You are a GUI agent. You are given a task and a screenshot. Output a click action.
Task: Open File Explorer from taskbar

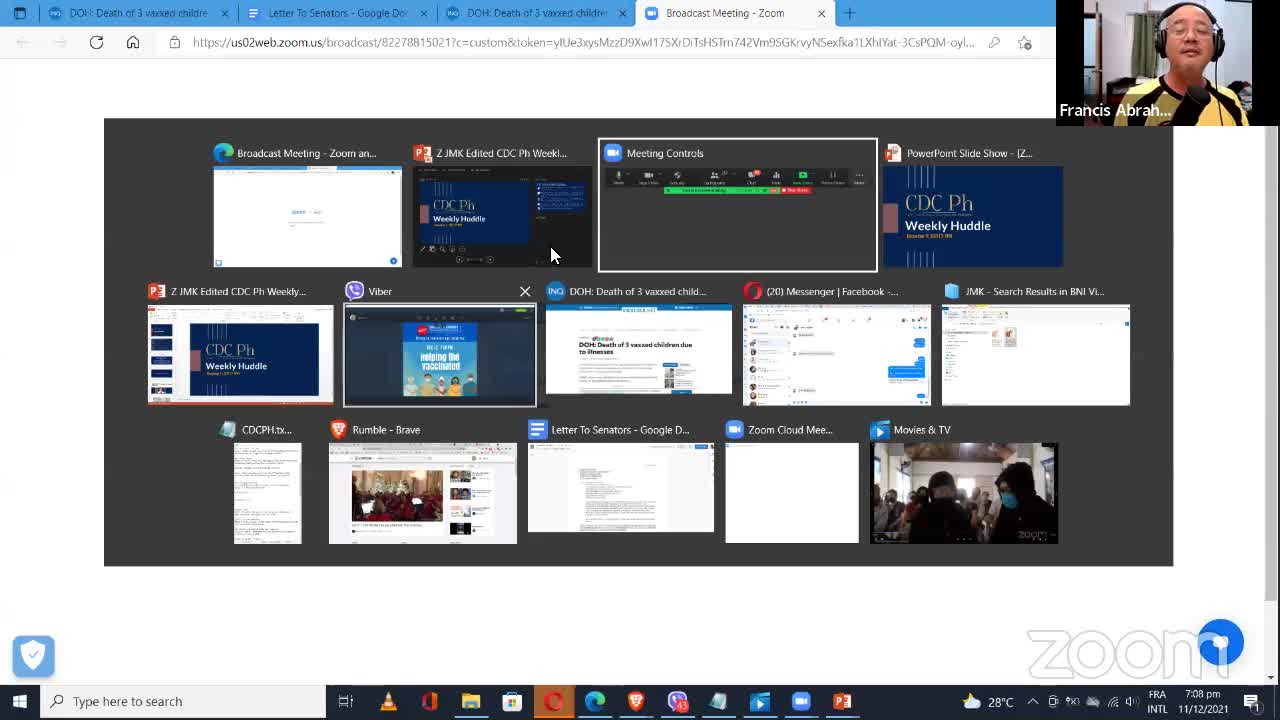[x=471, y=701]
